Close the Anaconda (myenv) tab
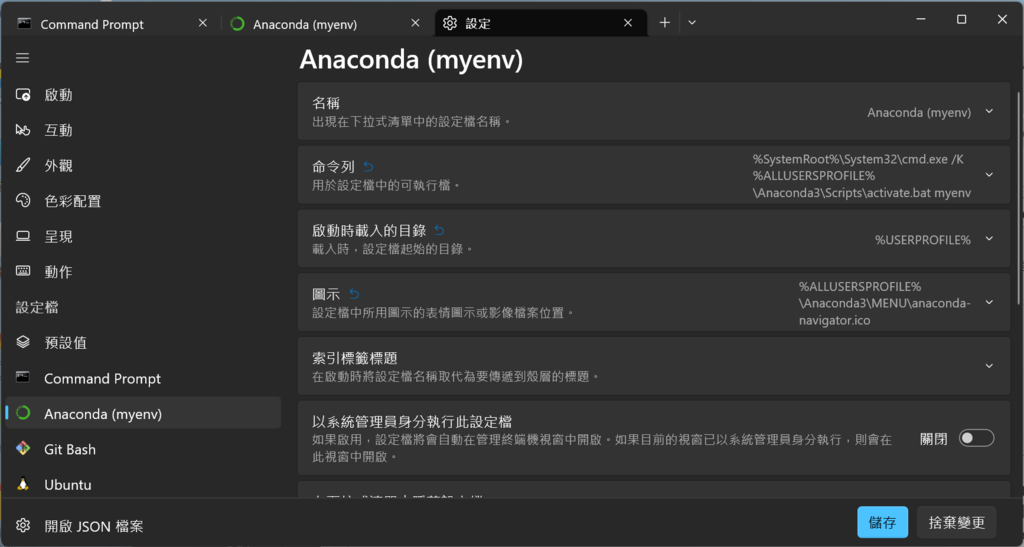This screenshot has width=1024, height=547. [415, 23]
